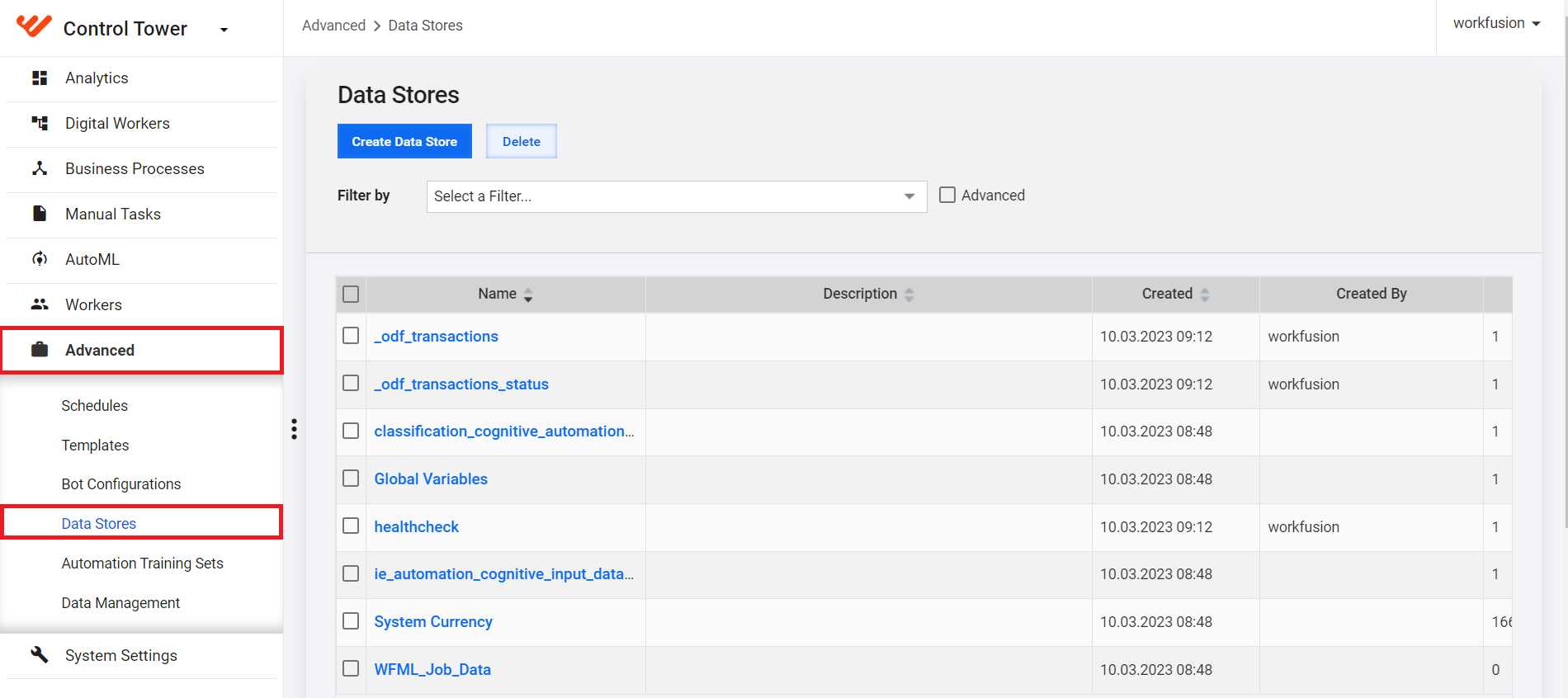Viewport: 1568px width, 698px height.
Task: Open classification_cognitive_automation data store link
Action: click(x=504, y=431)
